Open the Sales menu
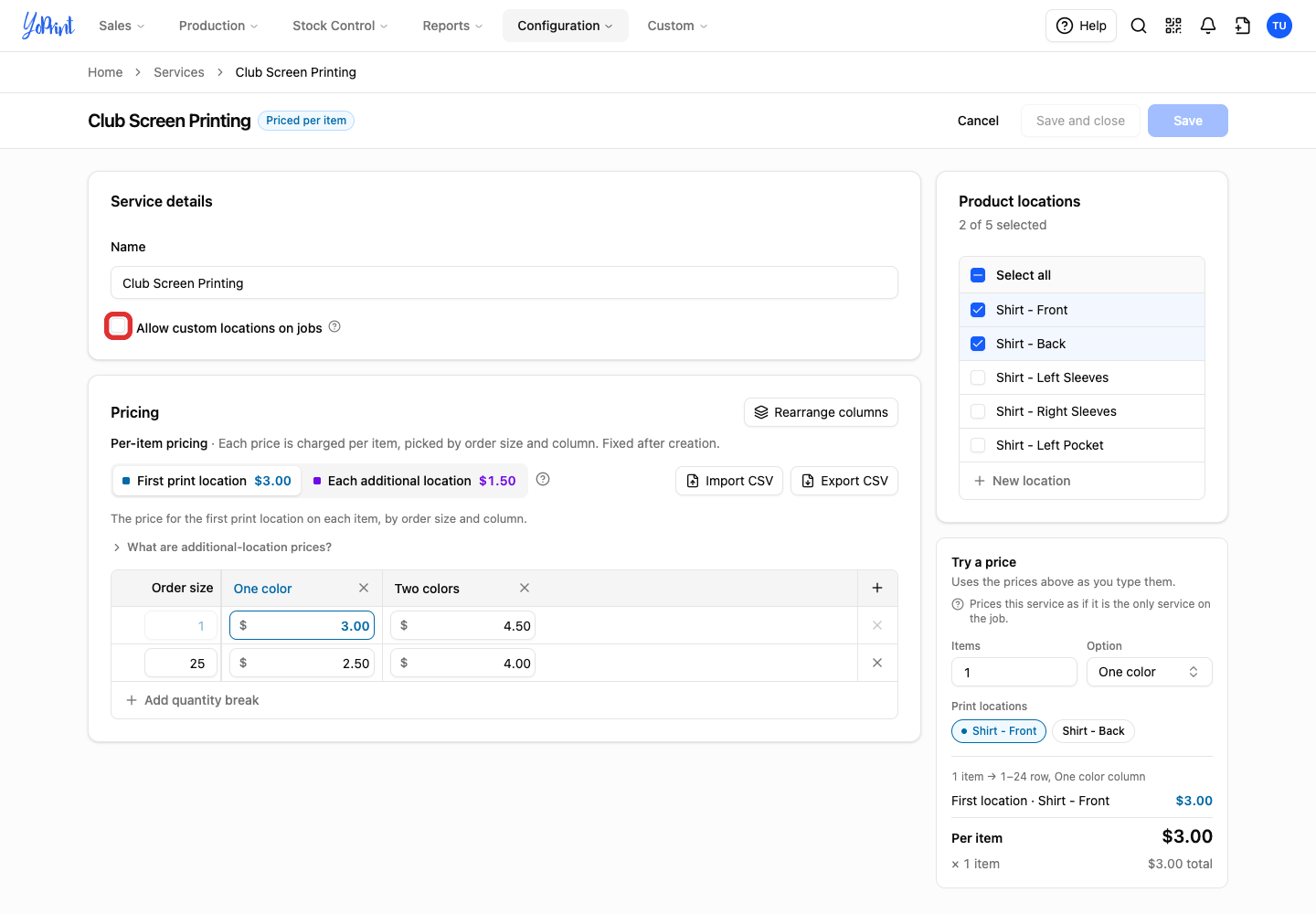1316x914 pixels. 122,26
